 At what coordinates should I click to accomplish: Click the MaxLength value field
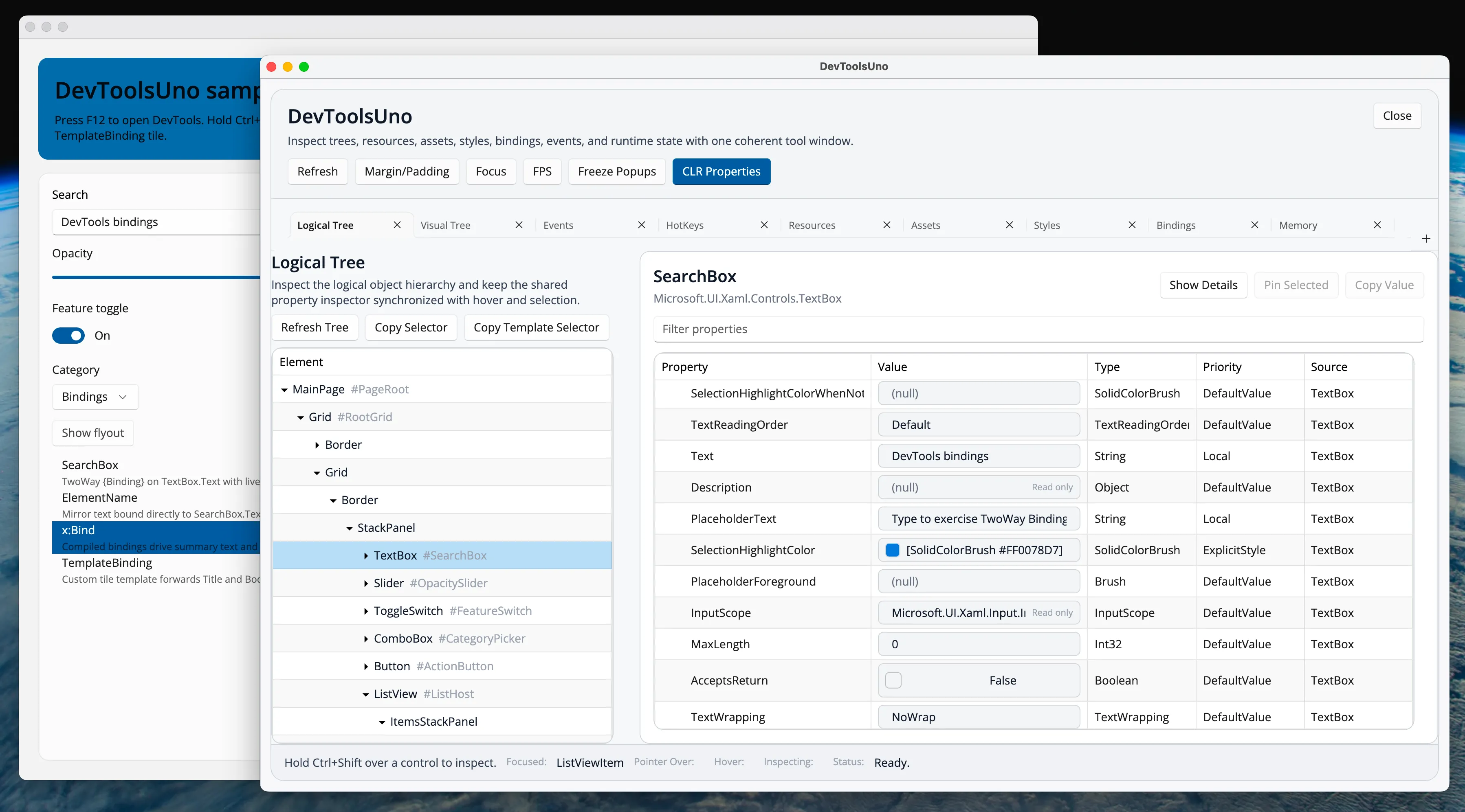point(978,644)
